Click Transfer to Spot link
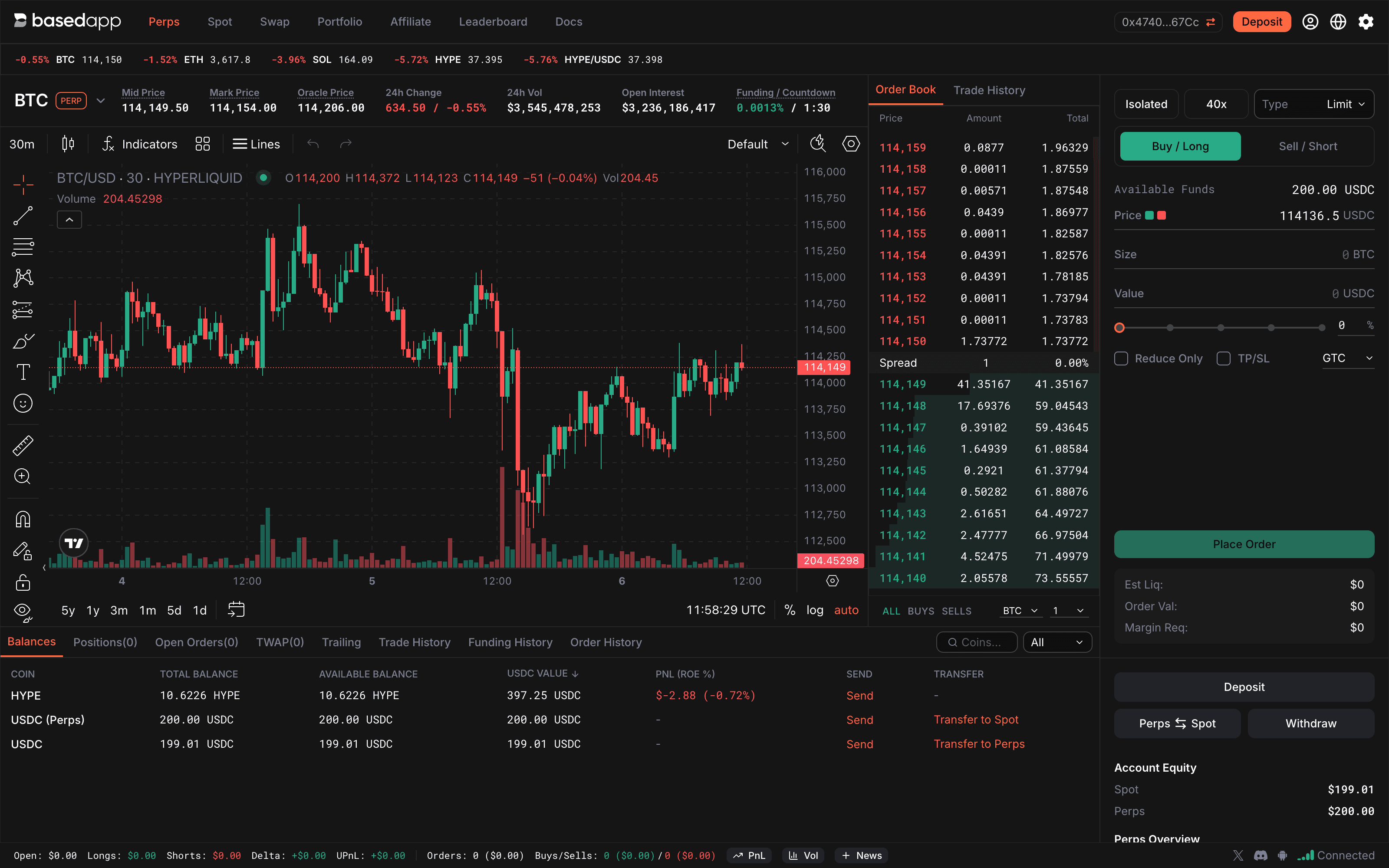 coord(976,719)
